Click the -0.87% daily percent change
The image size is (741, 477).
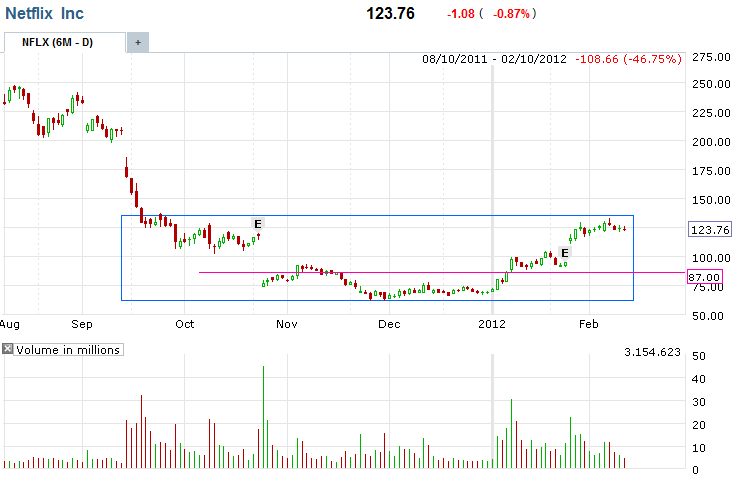click(511, 14)
